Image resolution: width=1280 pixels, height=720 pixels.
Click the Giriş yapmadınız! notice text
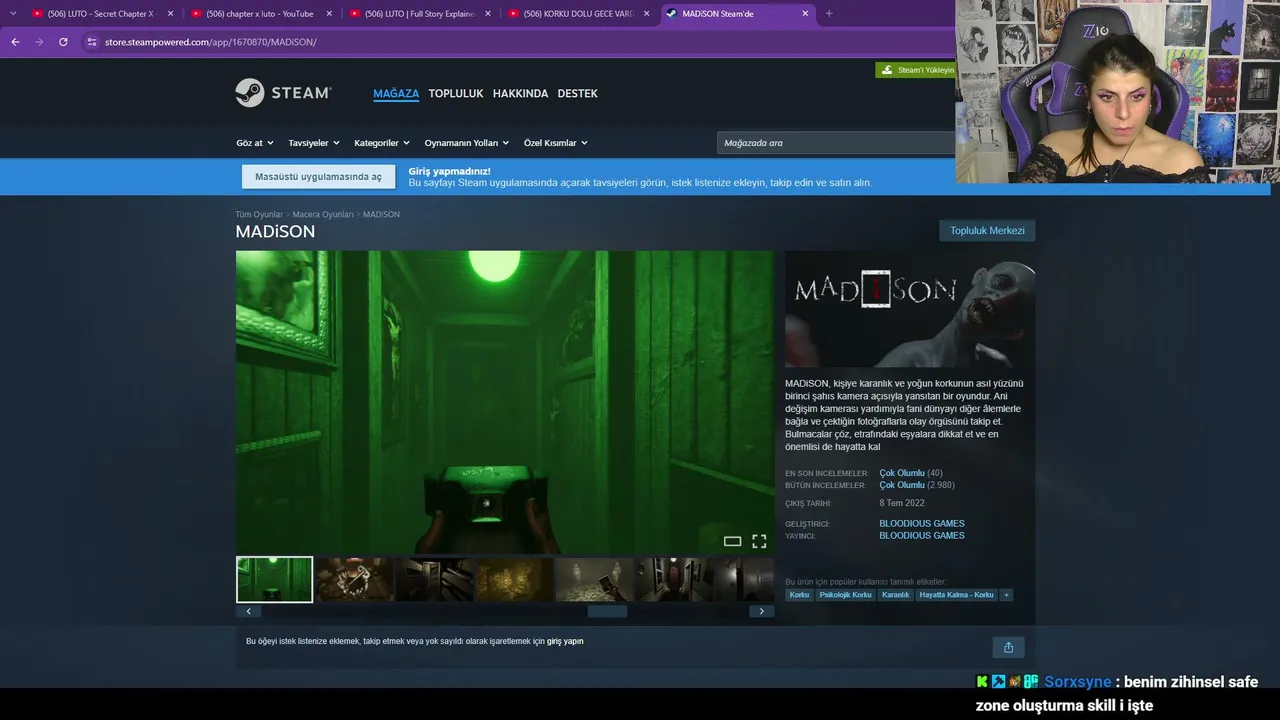450,171
